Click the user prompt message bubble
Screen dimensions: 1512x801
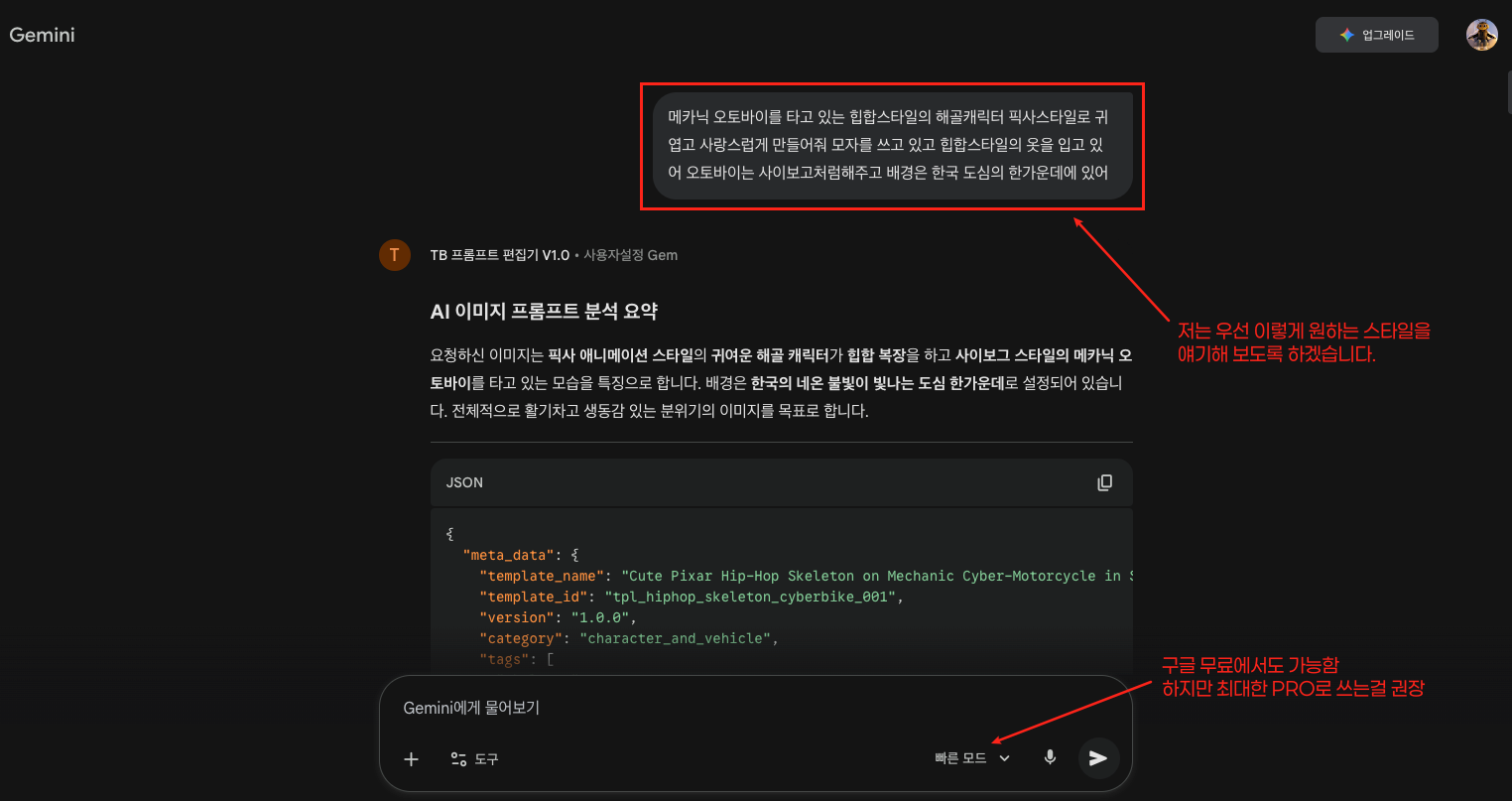[892, 146]
